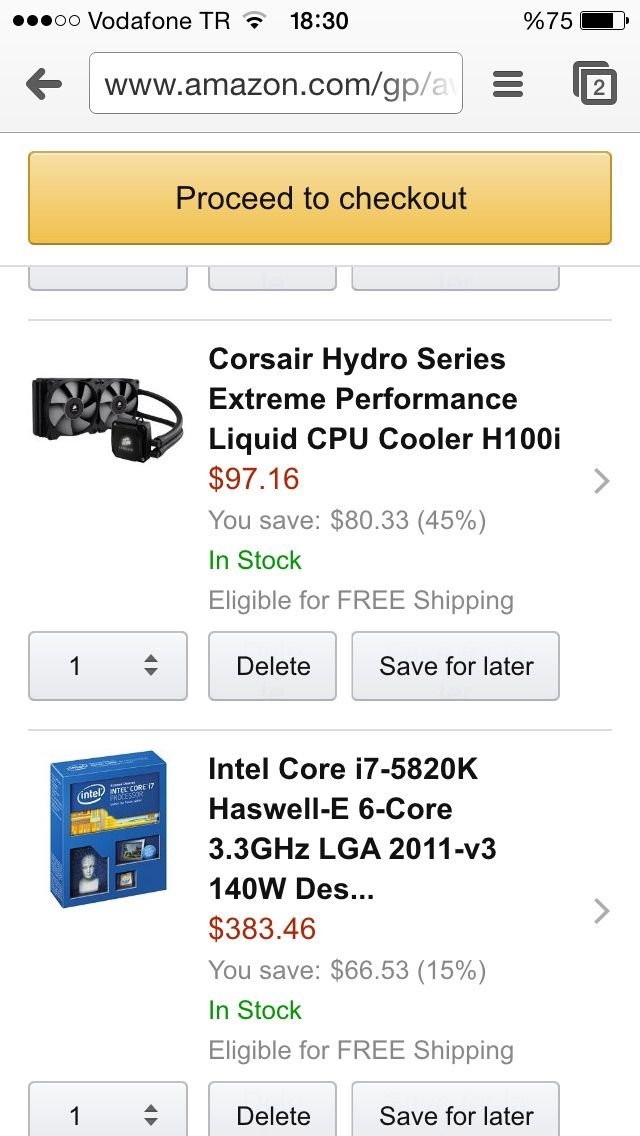The height and width of the screenshot is (1136, 640).
Task: Open Corsair Hydro Series product title link
Action: (384, 398)
